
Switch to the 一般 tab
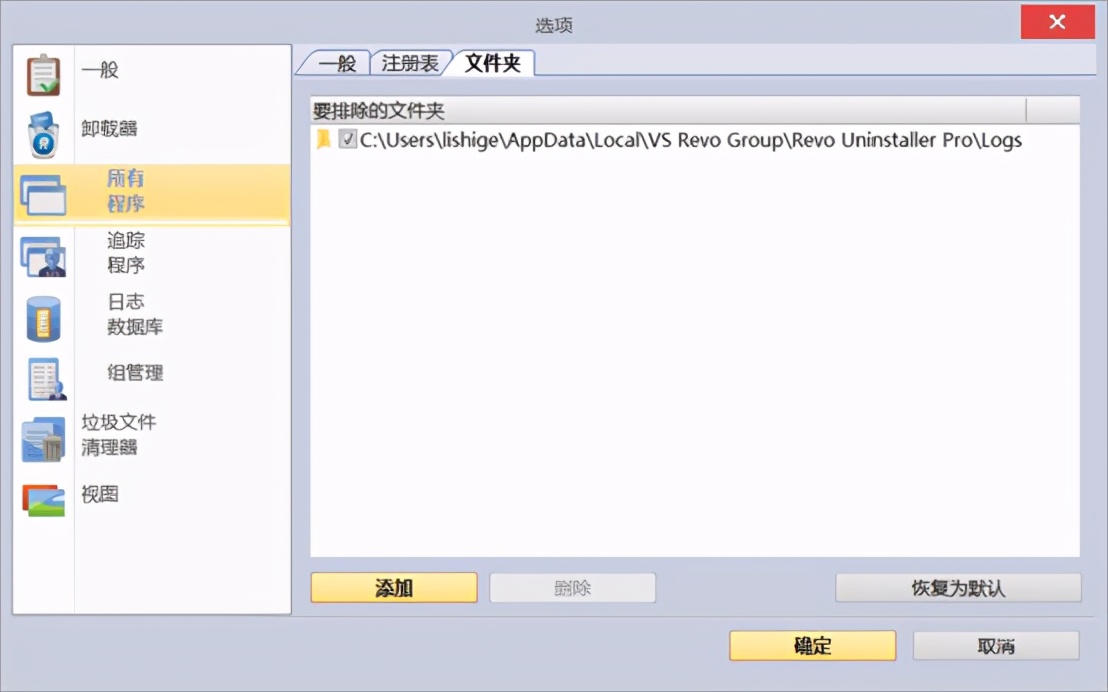pos(337,64)
